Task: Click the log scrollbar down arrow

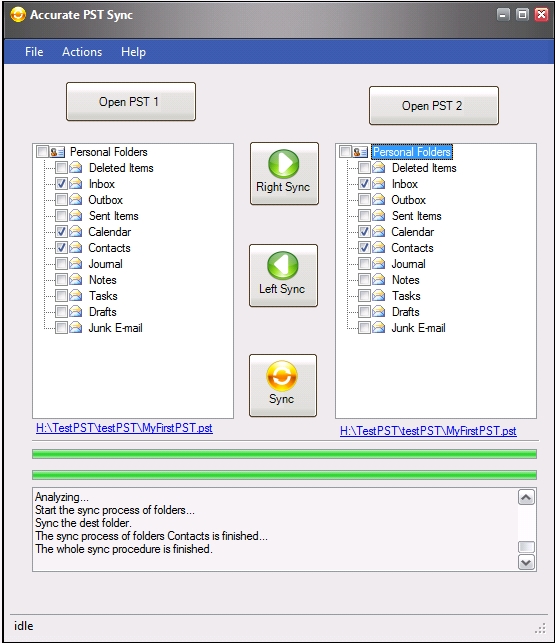Action: [526, 562]
